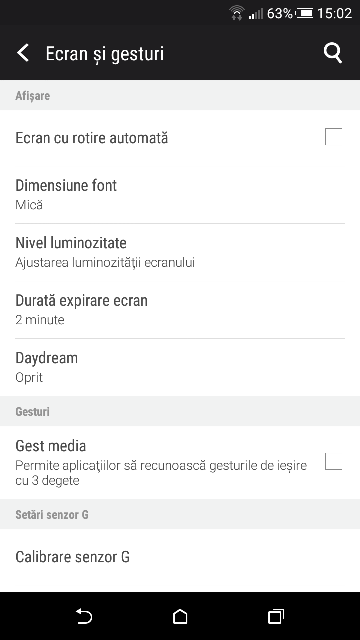Tap the 15:02 clock in status bar
360x640 pixels.
[334, 13]
